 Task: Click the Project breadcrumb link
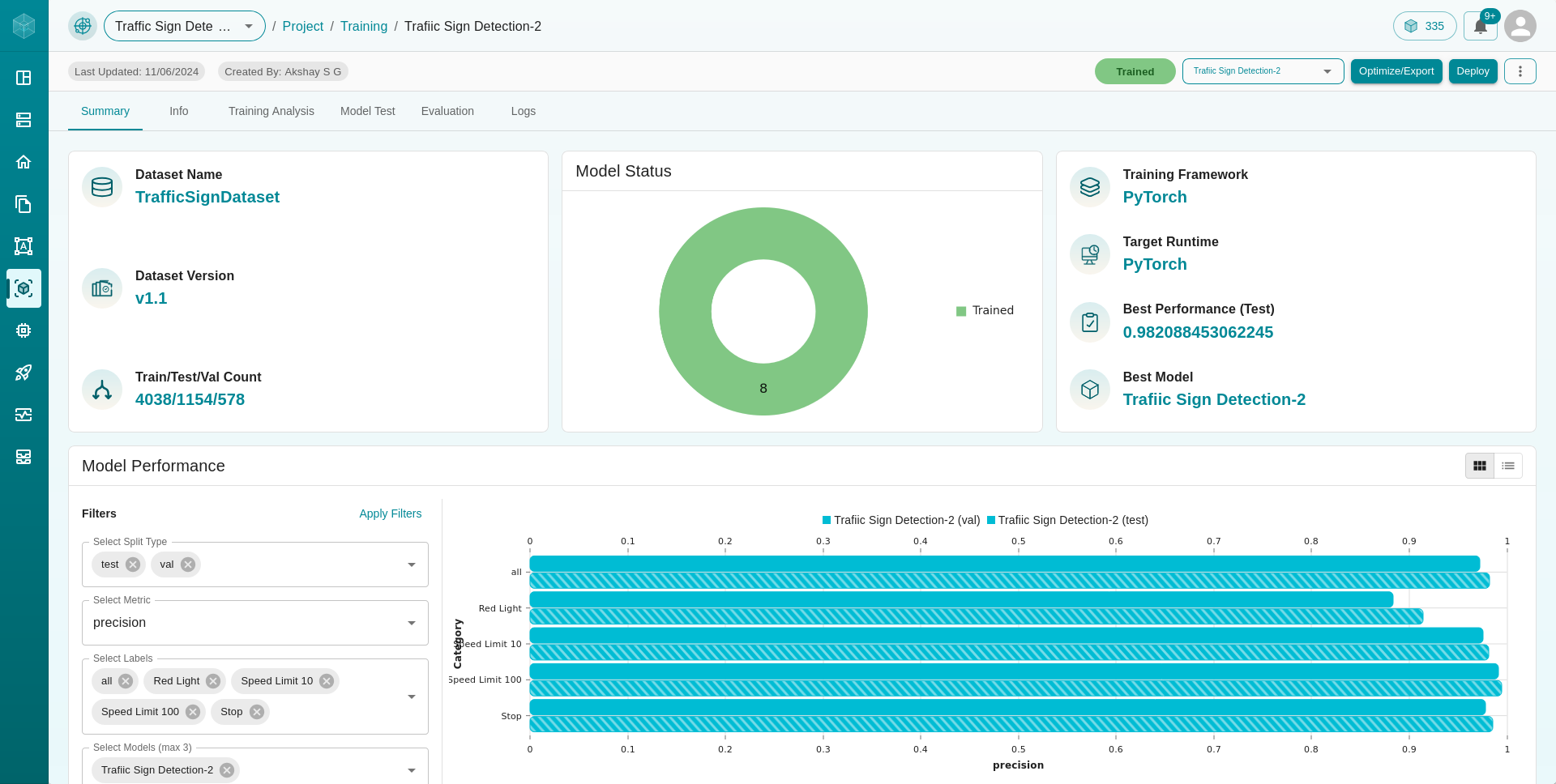[x=303, y=26]
